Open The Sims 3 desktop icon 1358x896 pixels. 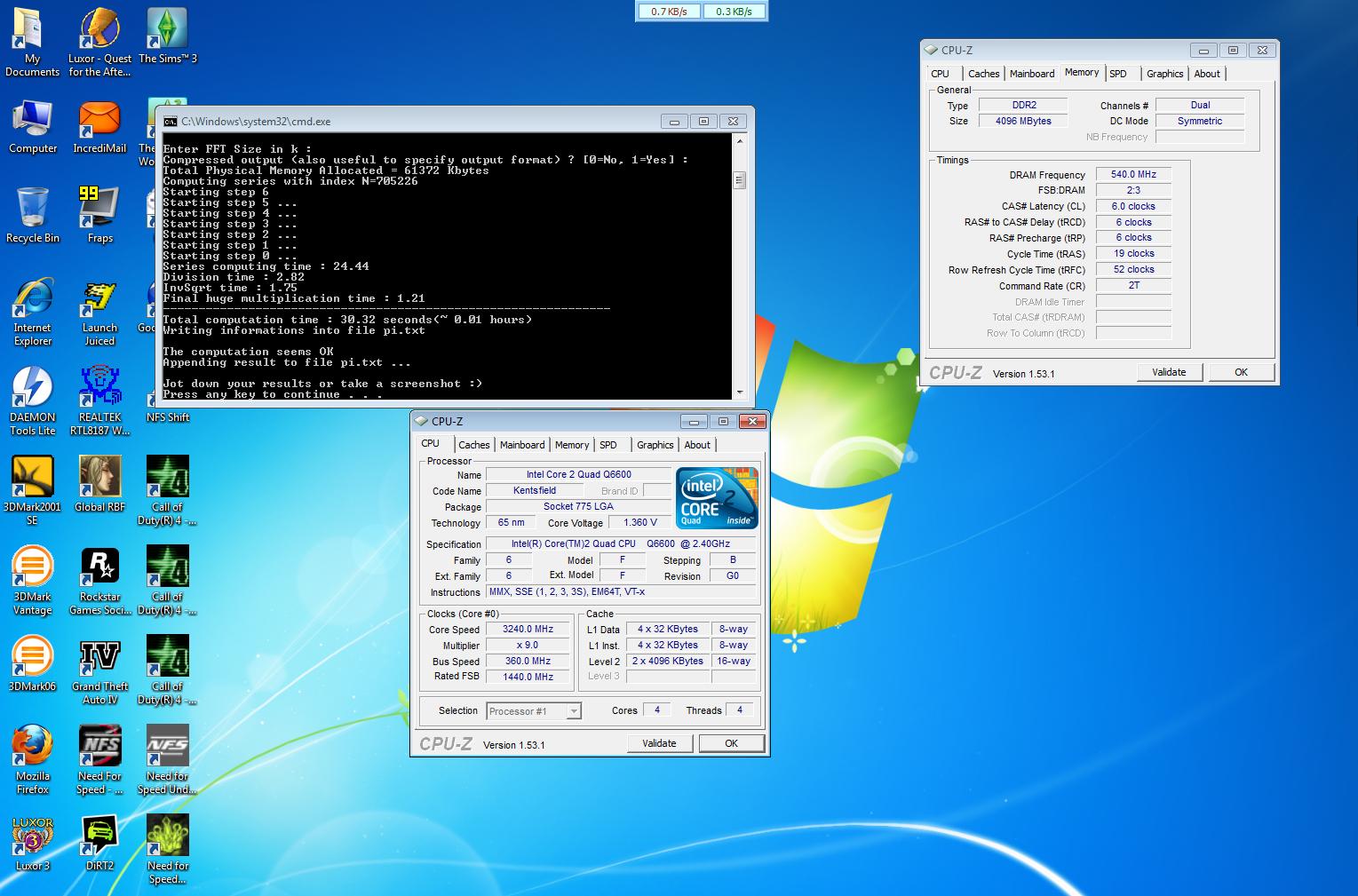pyautogui.click(x=167, y=36)
